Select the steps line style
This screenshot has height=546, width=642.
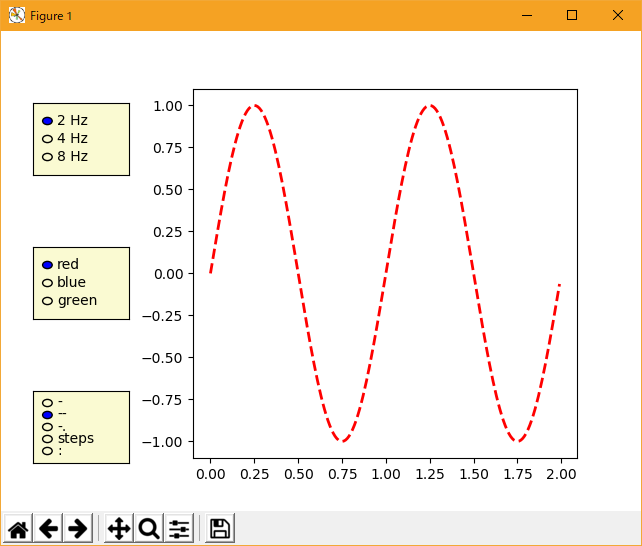click(47, 438)
